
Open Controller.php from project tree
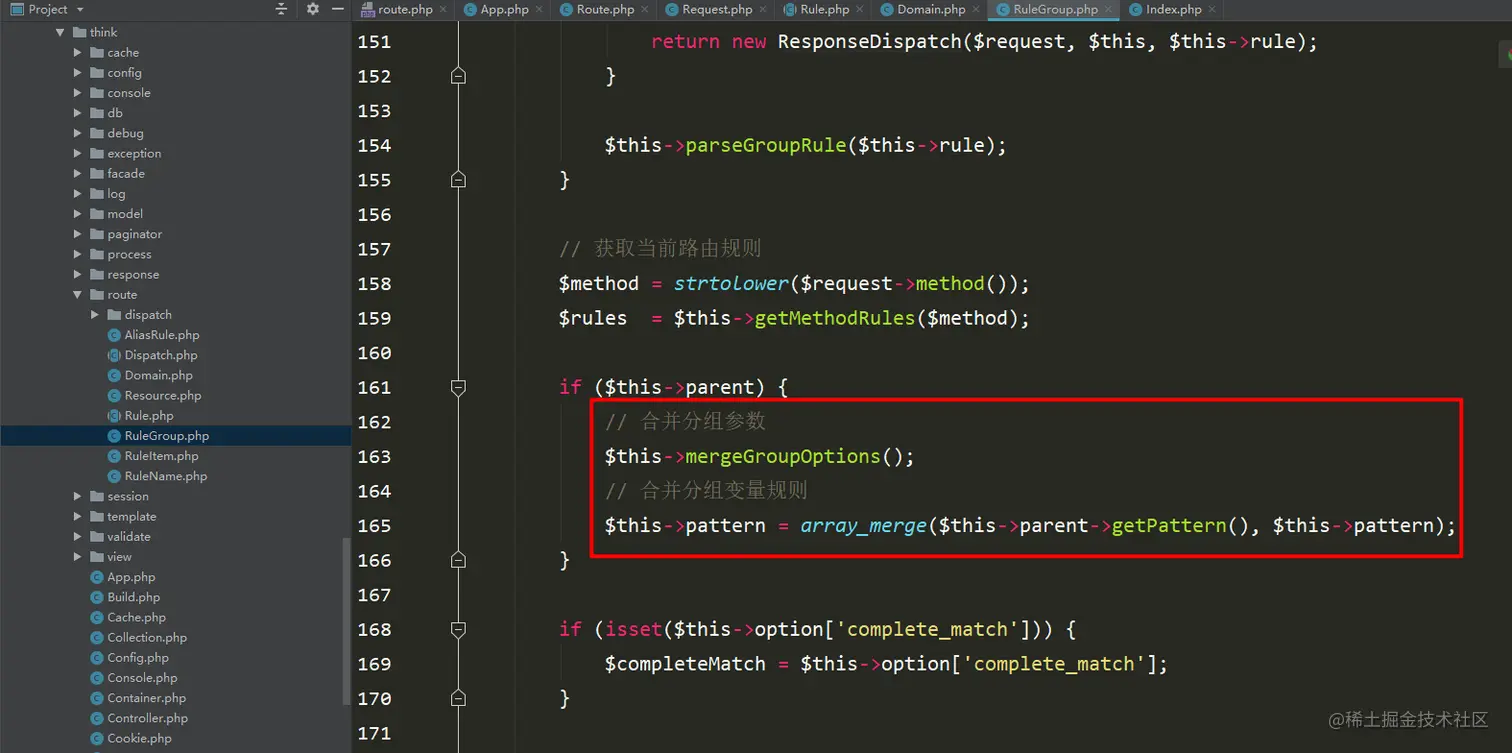click(147, 718)
